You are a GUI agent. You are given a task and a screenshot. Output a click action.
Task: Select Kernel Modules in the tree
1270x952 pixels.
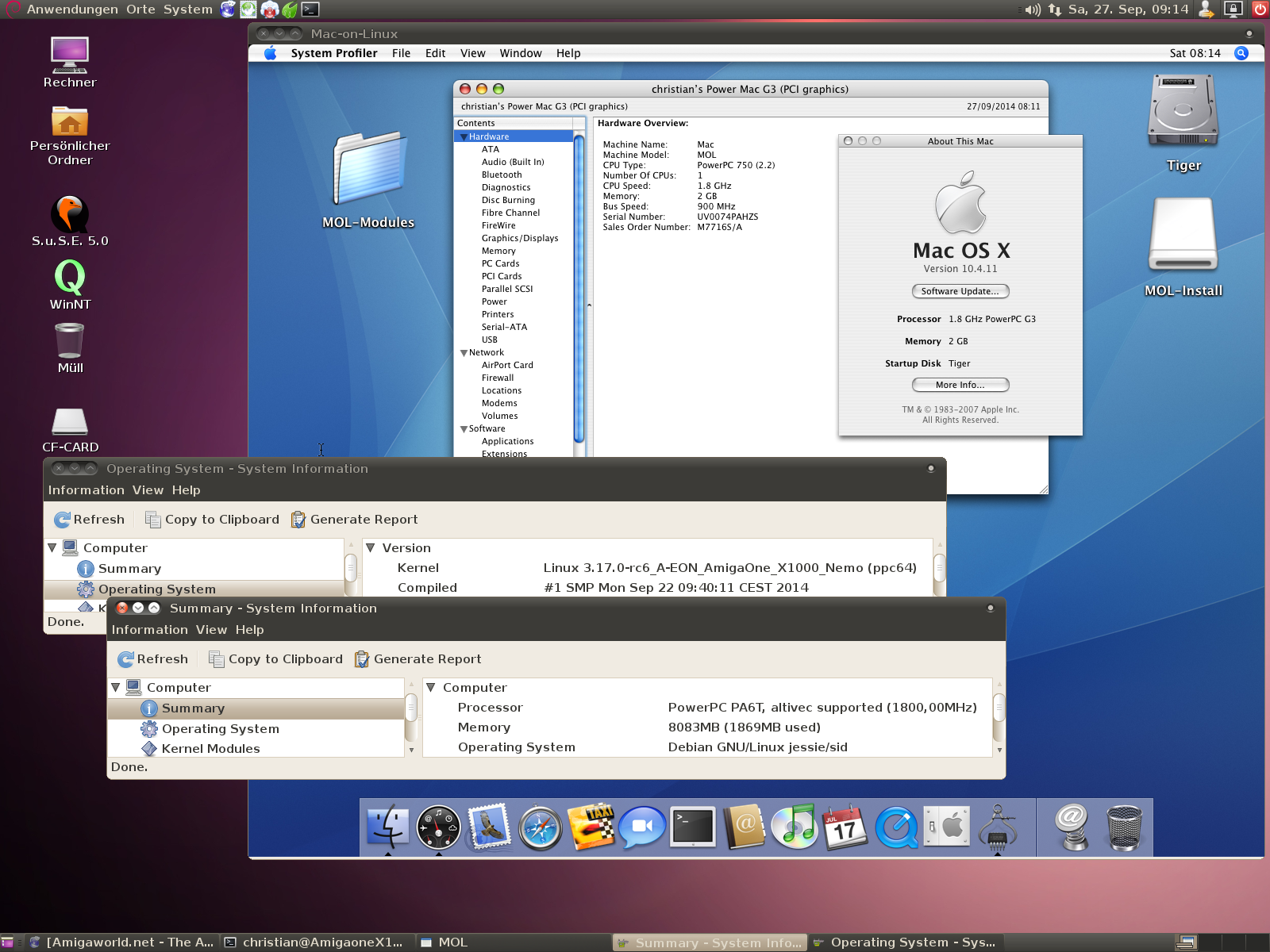(210, 748)
